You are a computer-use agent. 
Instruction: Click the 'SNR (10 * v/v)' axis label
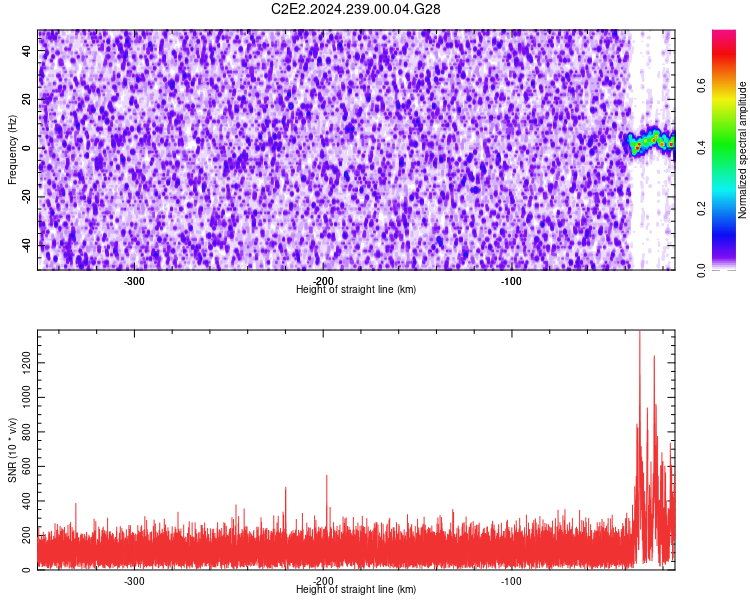point(12,450)
